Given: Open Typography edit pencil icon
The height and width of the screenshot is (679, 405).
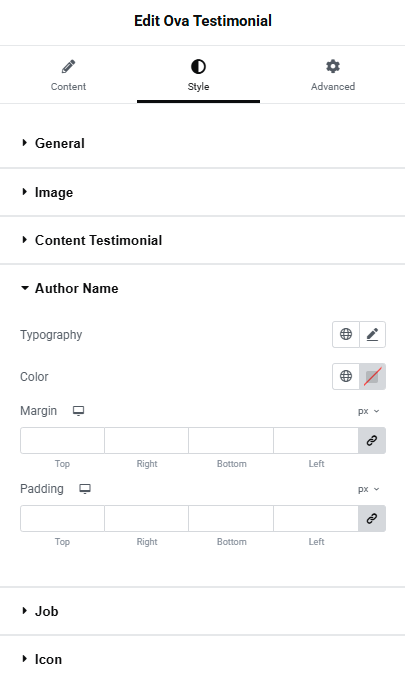Looking at the screenshot, I should (x=373, y=334).
